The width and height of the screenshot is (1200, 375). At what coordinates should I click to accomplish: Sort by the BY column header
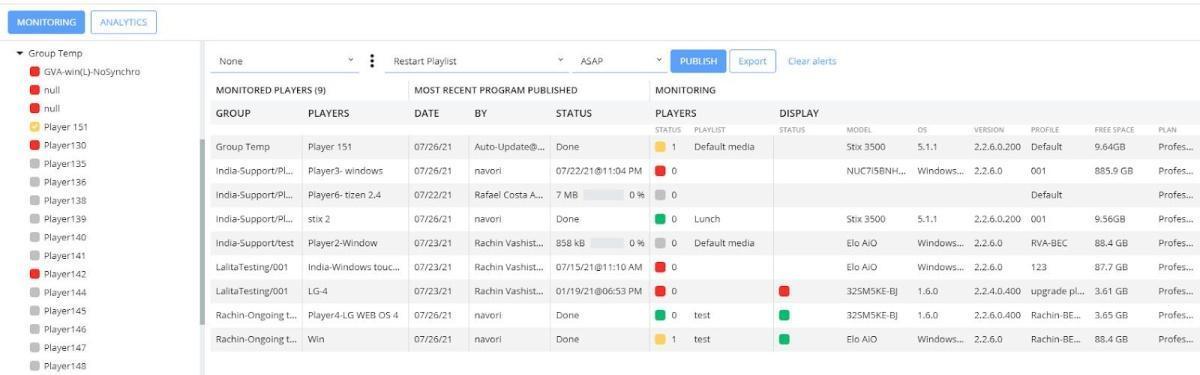click(480, 113)
